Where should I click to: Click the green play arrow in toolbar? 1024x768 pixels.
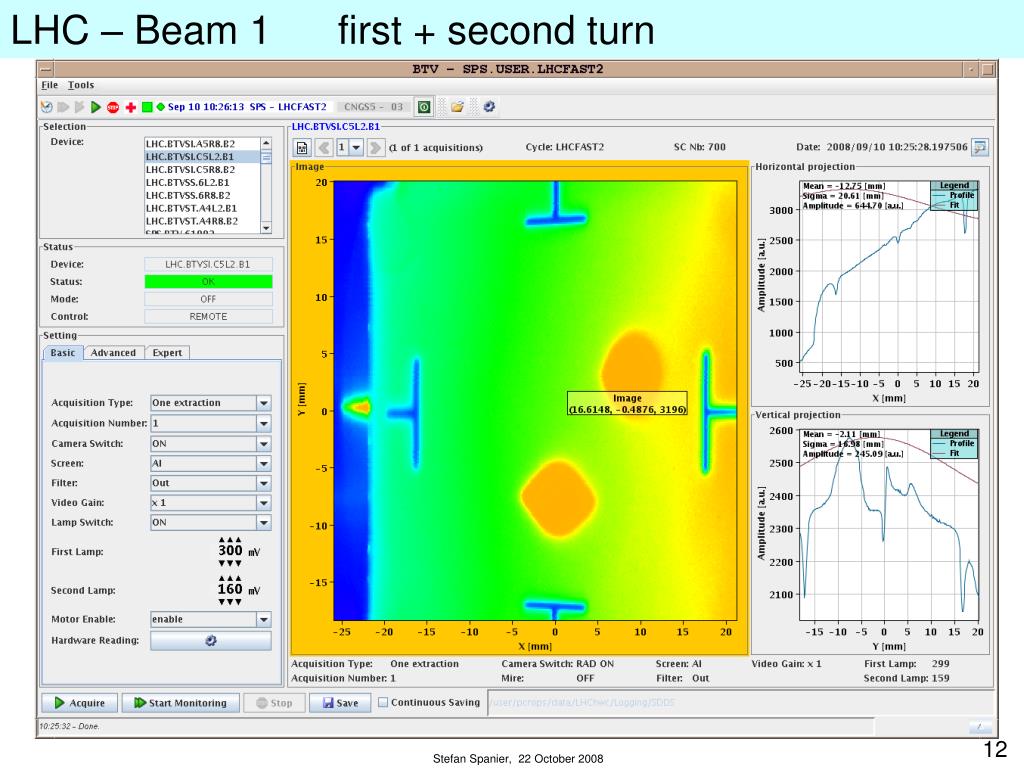click(x=96, y=106)
